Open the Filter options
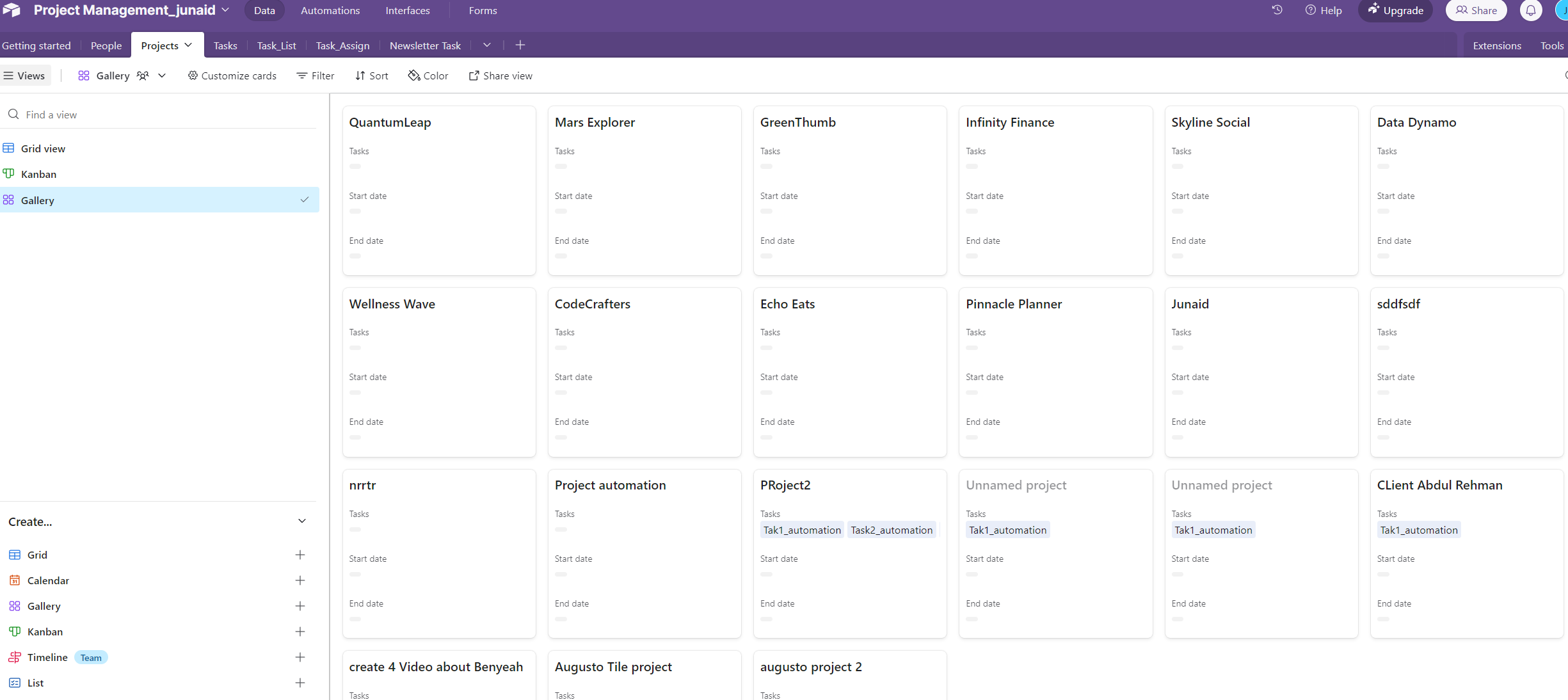The width and height of the screenshot is (1568, 700). point(316,76)
